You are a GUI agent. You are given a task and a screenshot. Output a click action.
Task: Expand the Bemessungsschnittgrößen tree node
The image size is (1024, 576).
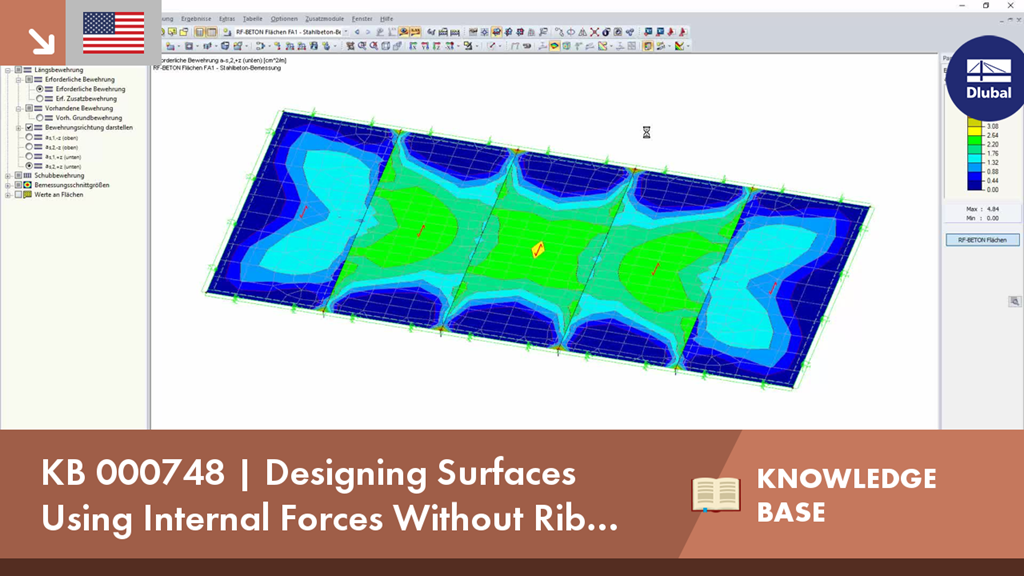pyautogui.click(x=8, y=185)
